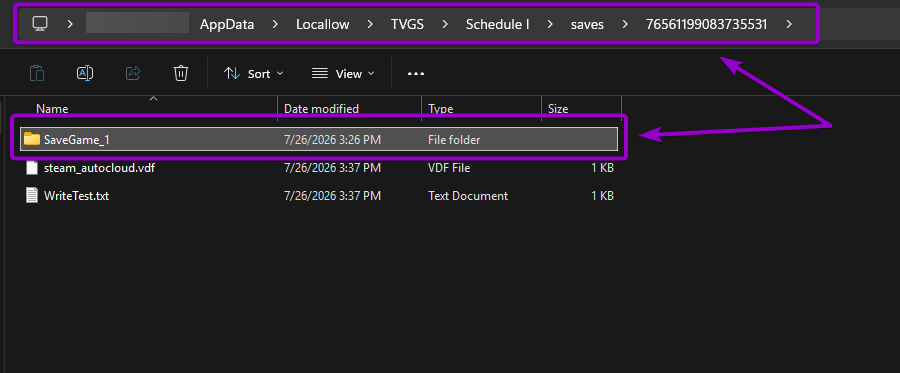The image size is (900, 373).
Task: Click the VDF File type cell
Action: pos(449,168)
